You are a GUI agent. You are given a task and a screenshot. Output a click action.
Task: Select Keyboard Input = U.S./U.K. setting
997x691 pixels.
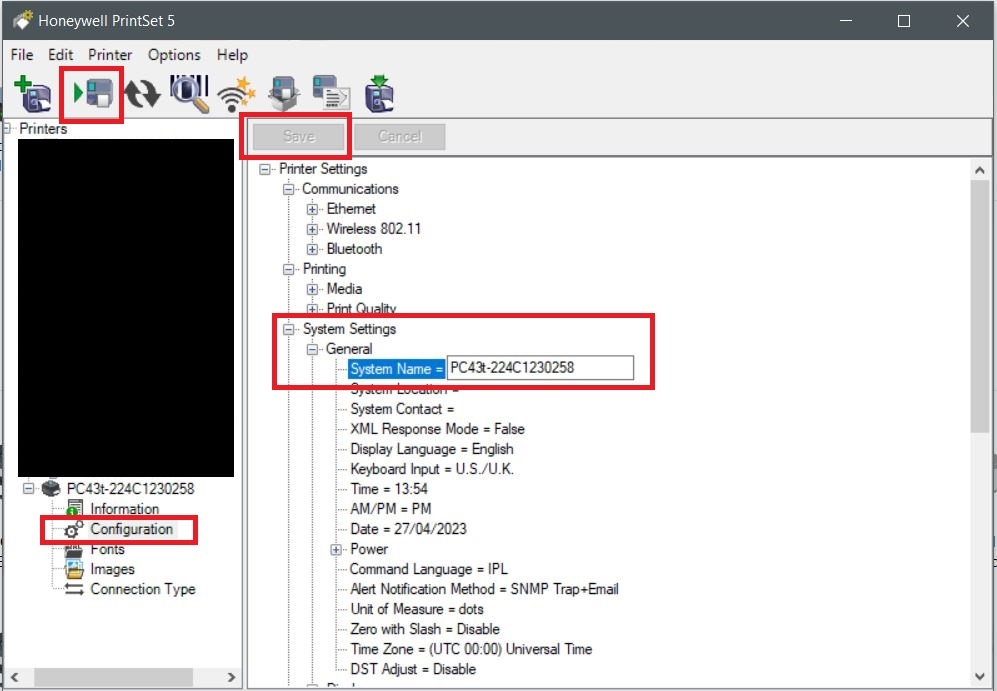pyautogui.click(x=432, y=469)
